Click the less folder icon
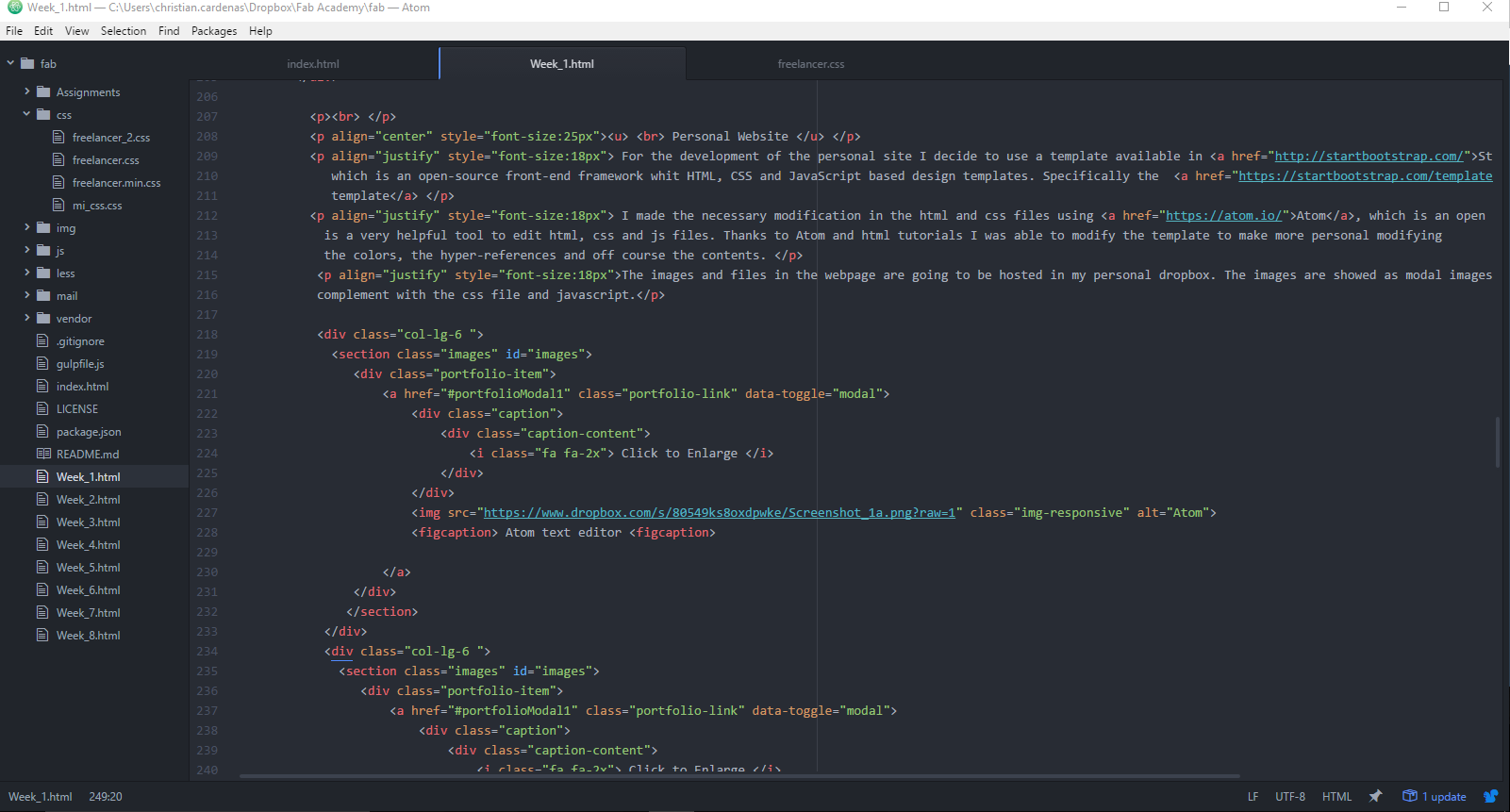 pos(43,273)
